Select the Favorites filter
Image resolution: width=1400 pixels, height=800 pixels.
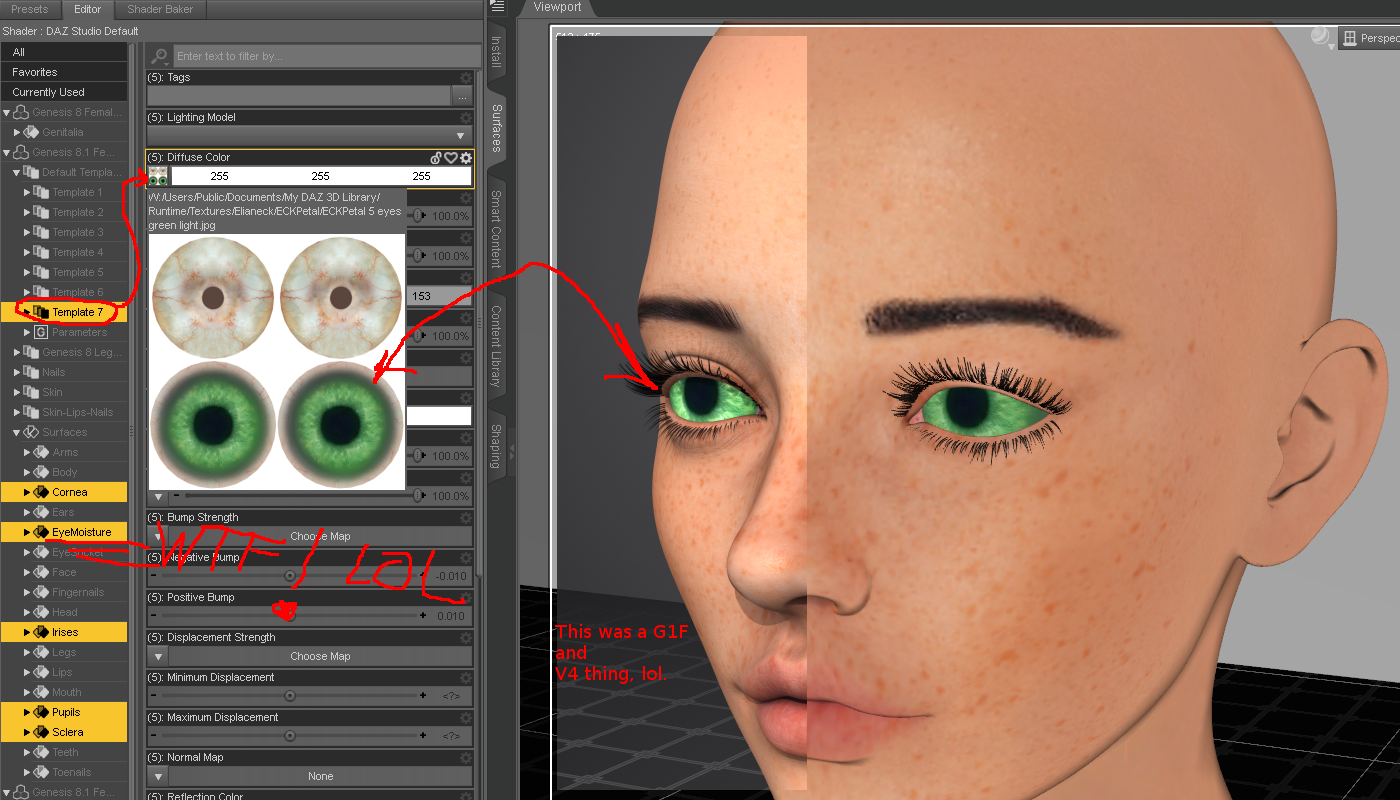pyautogui.click(x=64, y=72)
